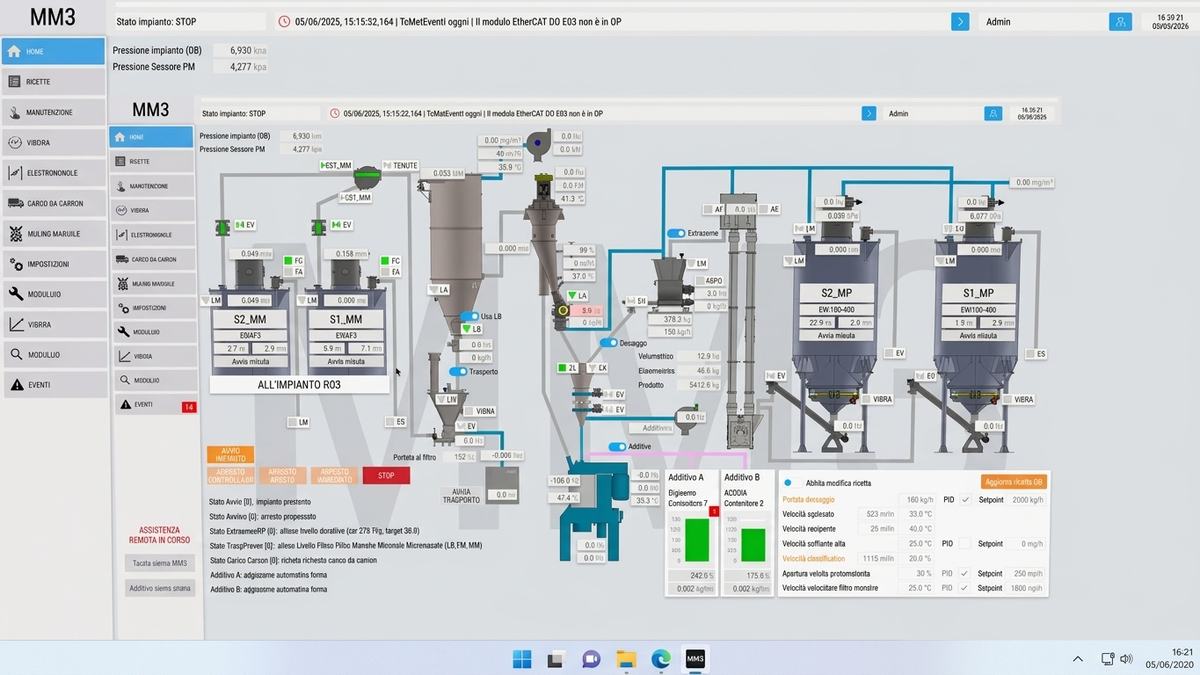Open RISETTE in the inner panel
This screenshot has width=1200, height=675.
151,161
